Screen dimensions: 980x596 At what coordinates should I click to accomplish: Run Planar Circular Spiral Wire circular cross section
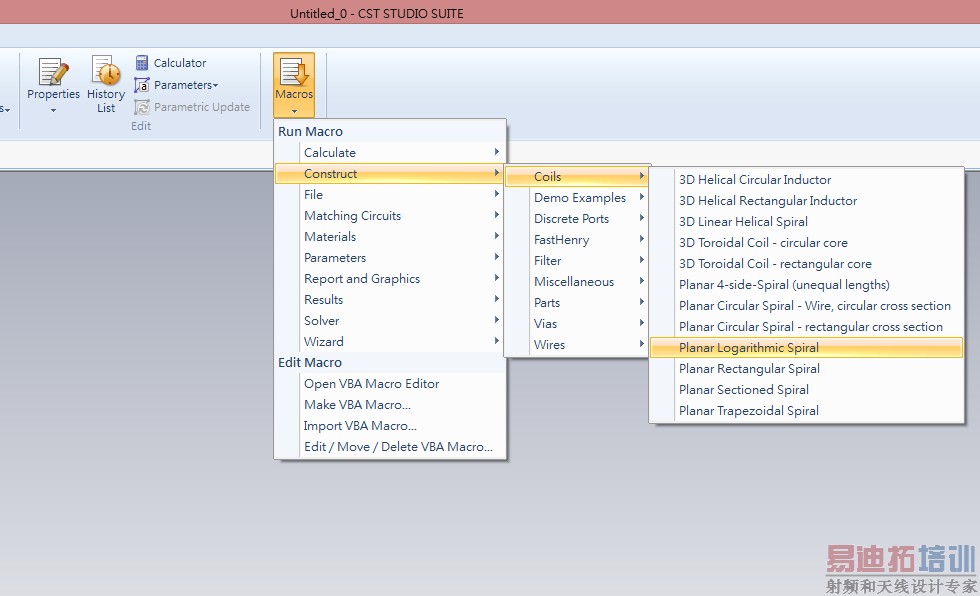point(806,305)
